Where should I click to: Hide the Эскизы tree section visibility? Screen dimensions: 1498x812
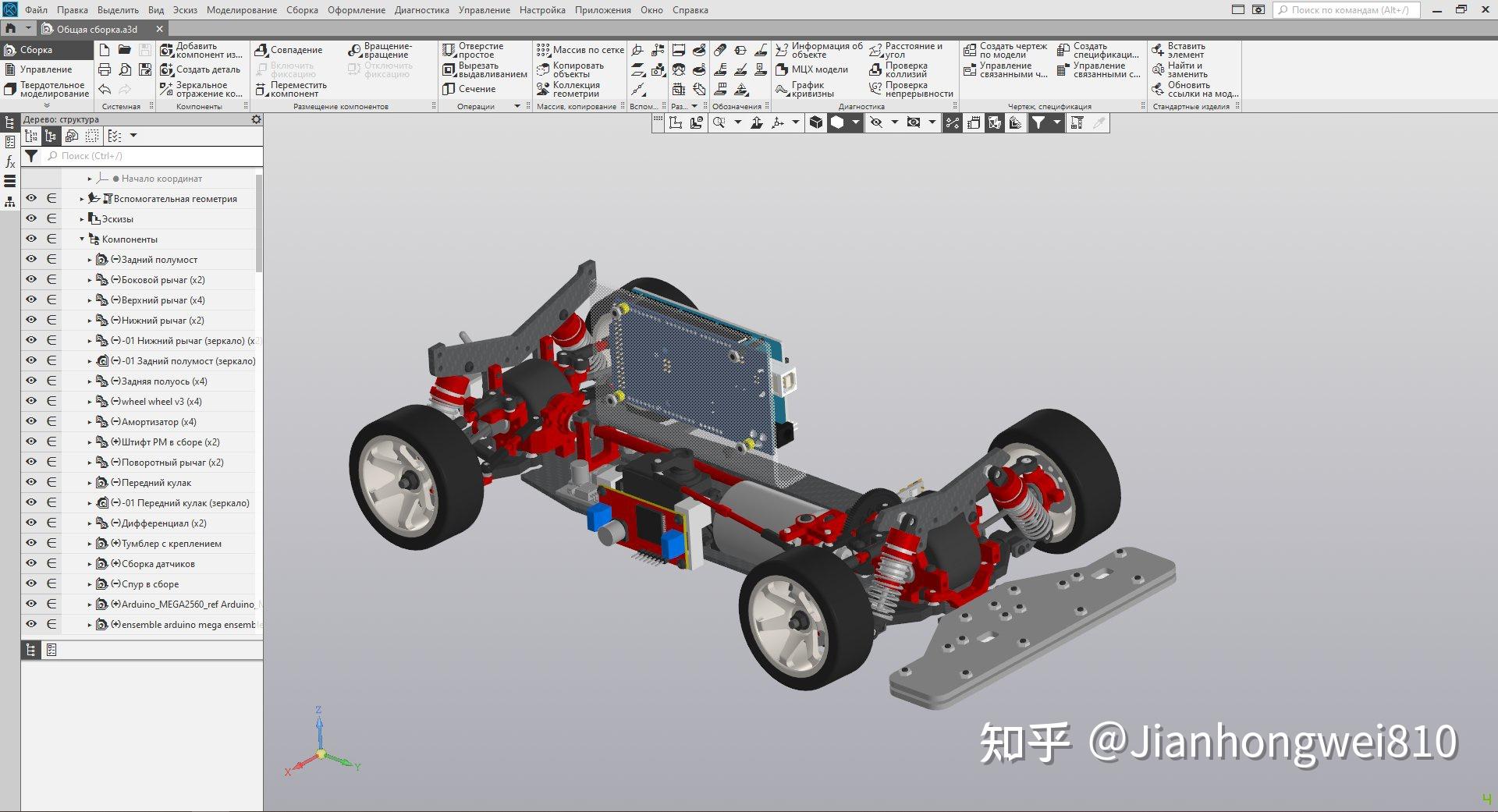(x=30, y=218)
